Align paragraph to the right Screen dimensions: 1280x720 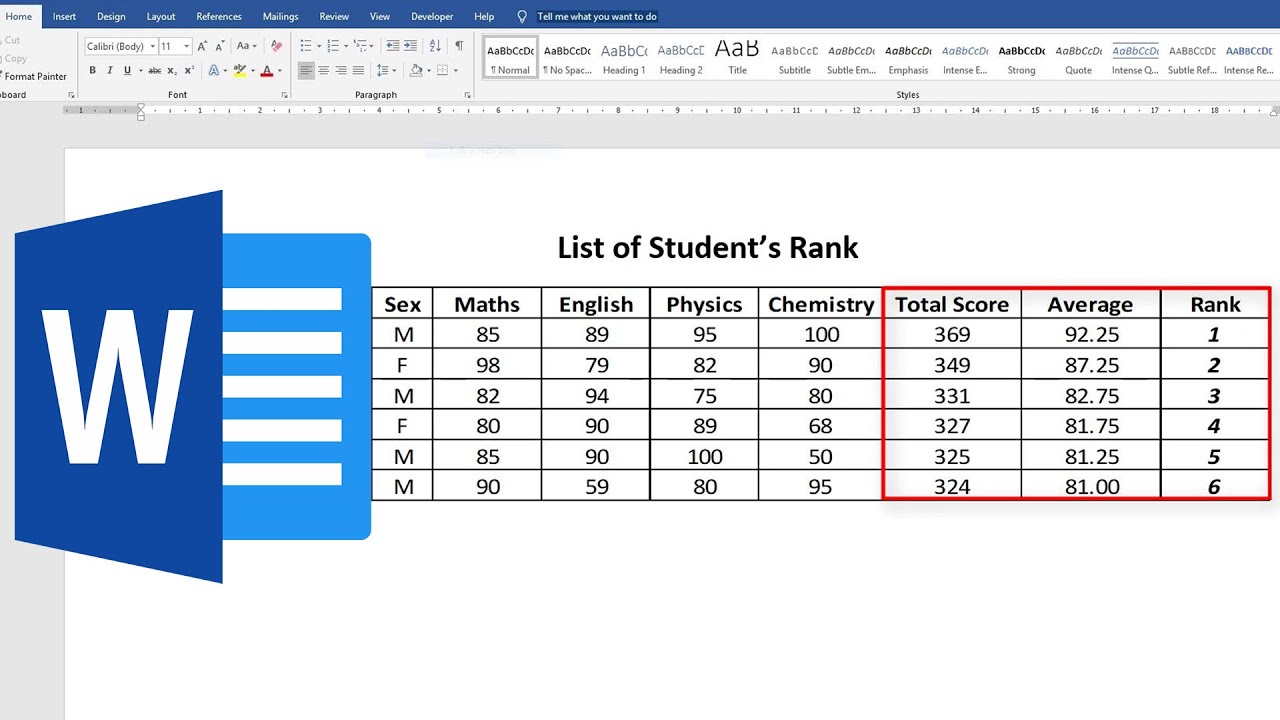coord(341,71)
